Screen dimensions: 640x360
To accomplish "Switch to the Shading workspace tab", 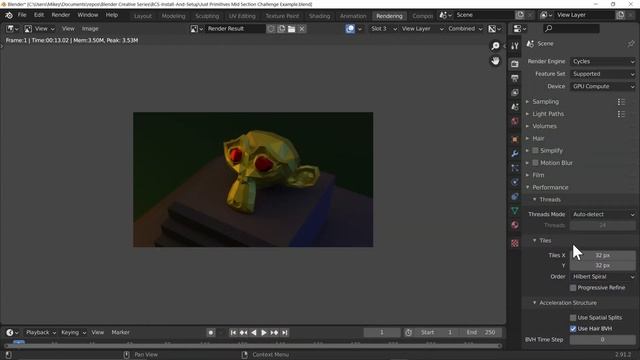I will coord(319,16).
